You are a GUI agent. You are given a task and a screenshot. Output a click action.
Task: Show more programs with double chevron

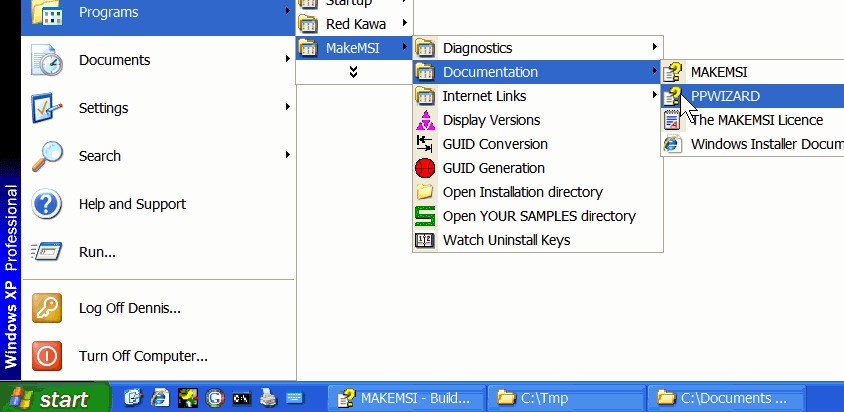(354, 71)
